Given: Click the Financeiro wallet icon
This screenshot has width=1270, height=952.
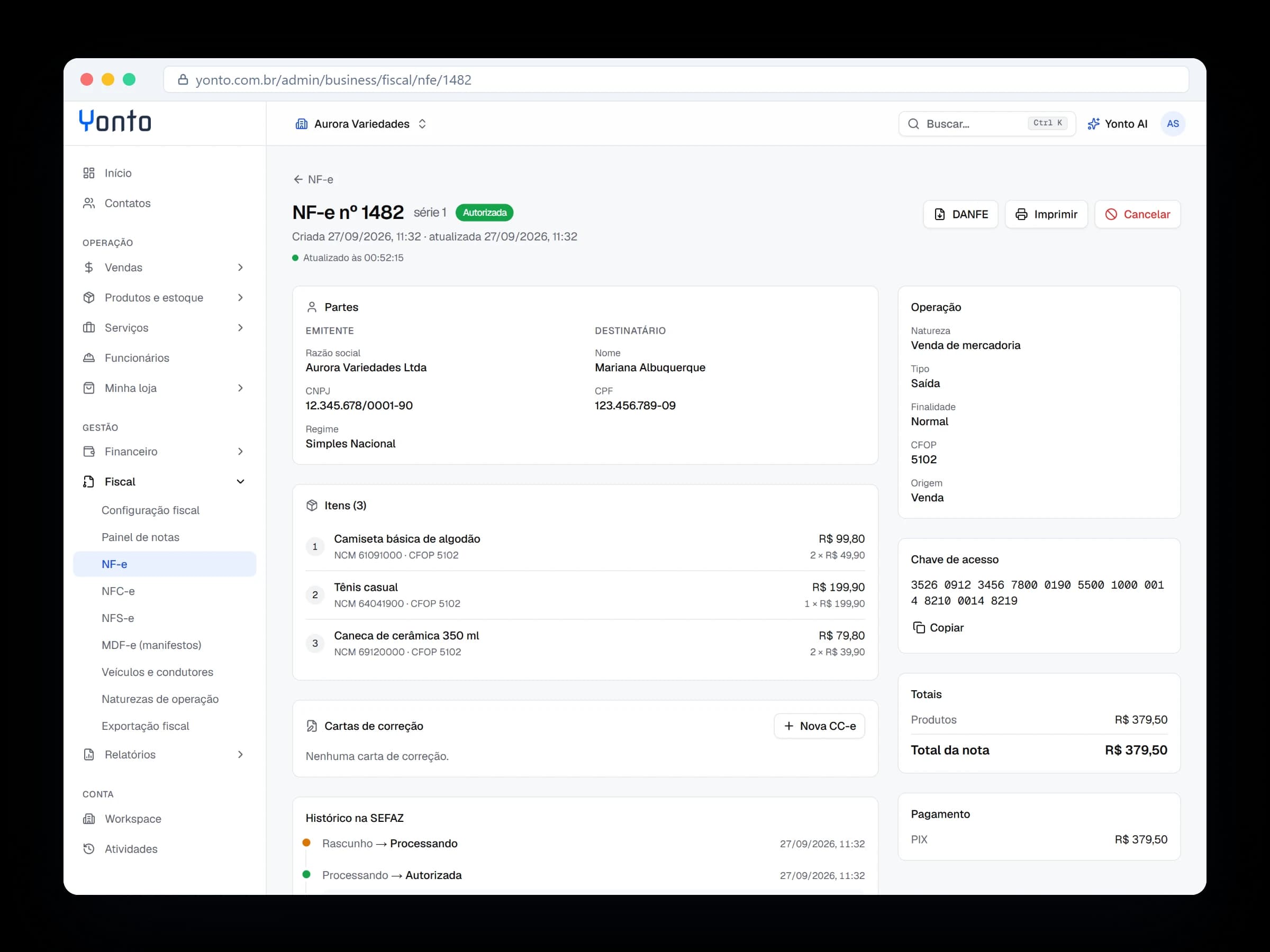Looking at the screenshot, I should [x=89, y=452].
